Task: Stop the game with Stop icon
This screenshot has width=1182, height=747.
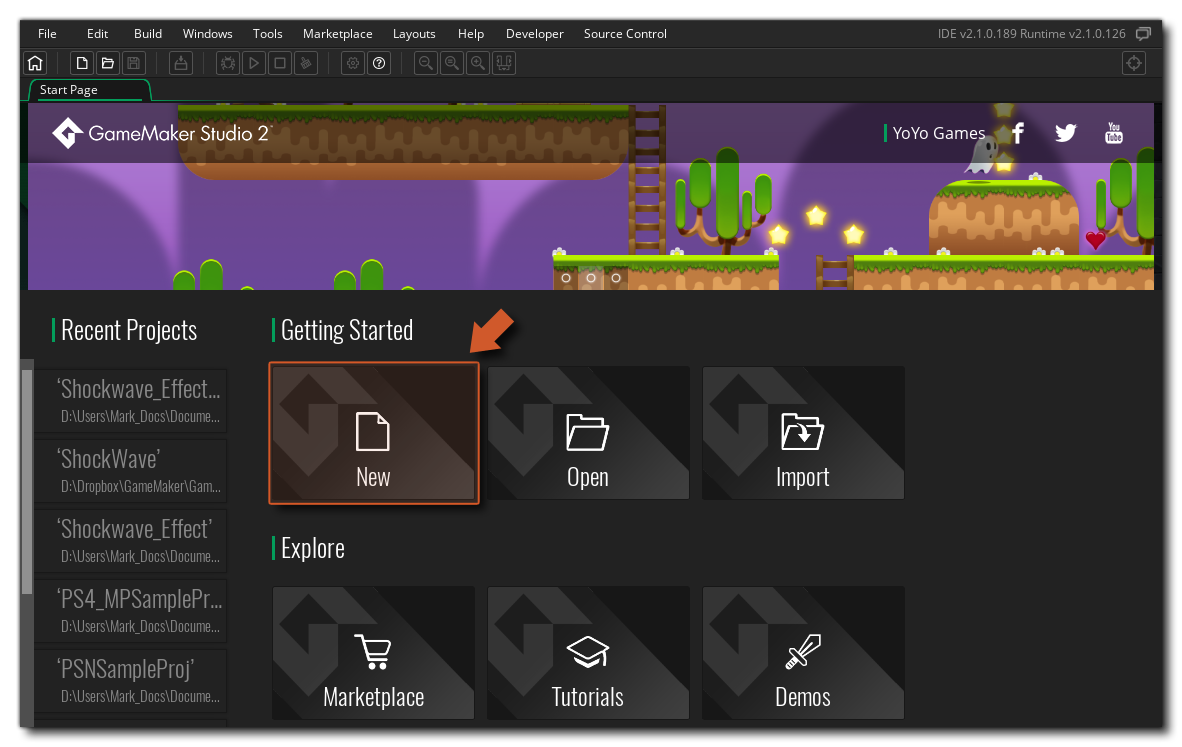Action: pos(280,63)
